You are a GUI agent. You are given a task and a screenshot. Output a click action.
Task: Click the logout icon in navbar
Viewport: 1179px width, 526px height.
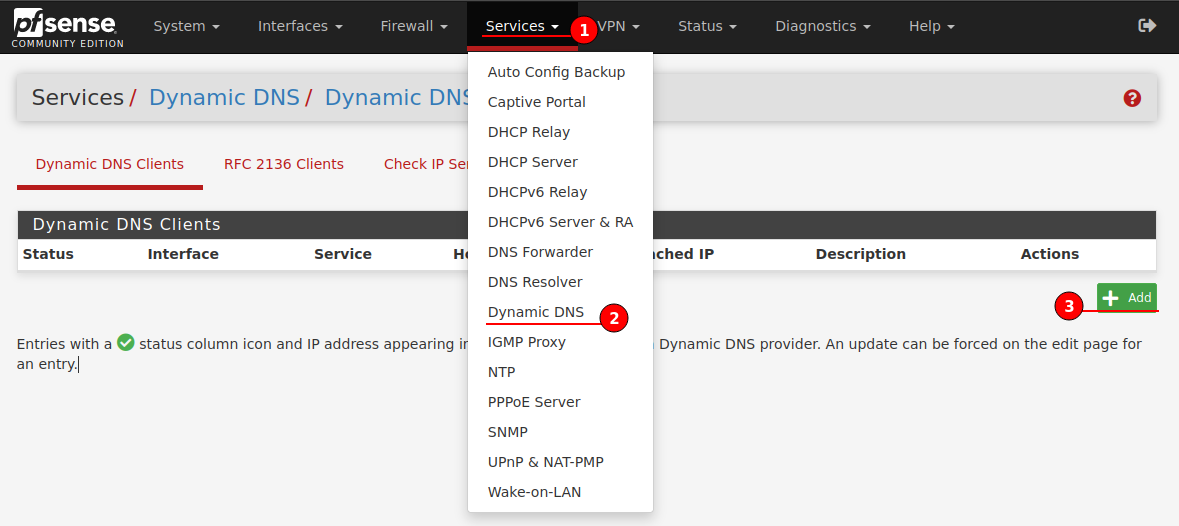tap(1147, 26)
